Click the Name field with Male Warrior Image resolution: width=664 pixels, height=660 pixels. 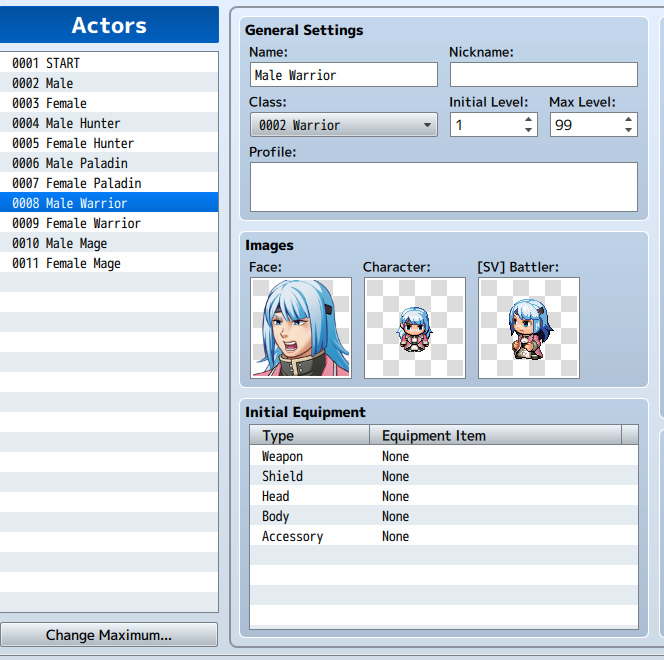344,75
